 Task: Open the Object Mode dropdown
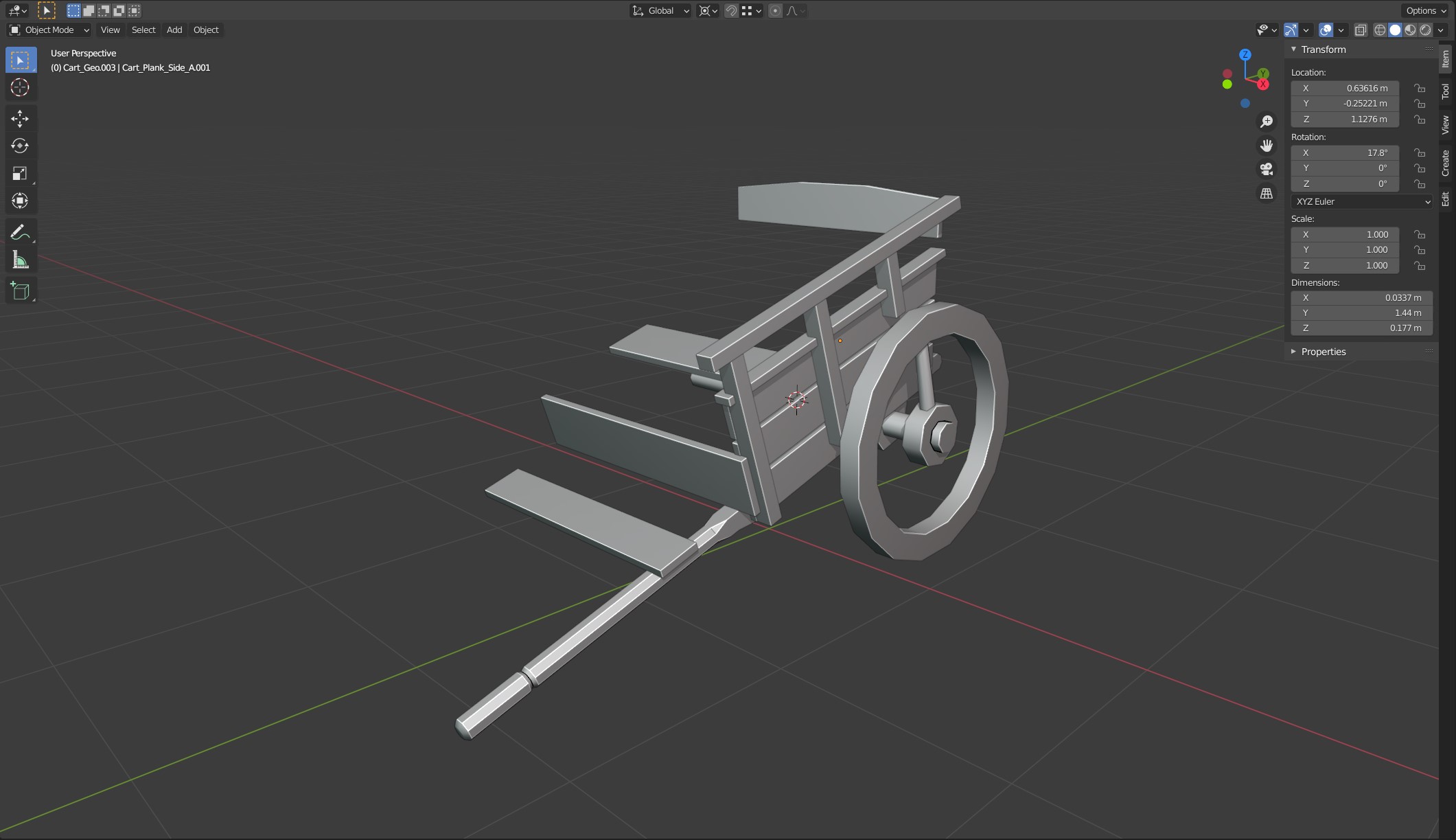coord(49,30)
